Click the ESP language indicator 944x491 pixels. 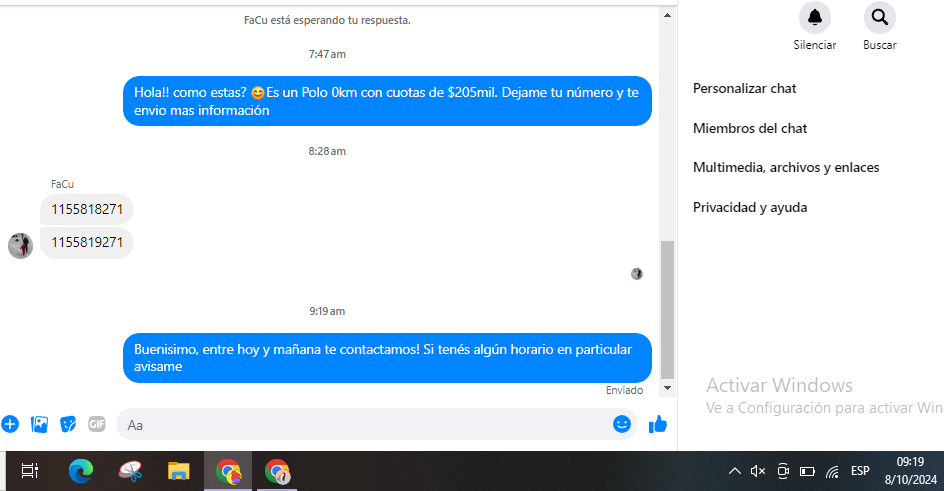pos(860,471)
